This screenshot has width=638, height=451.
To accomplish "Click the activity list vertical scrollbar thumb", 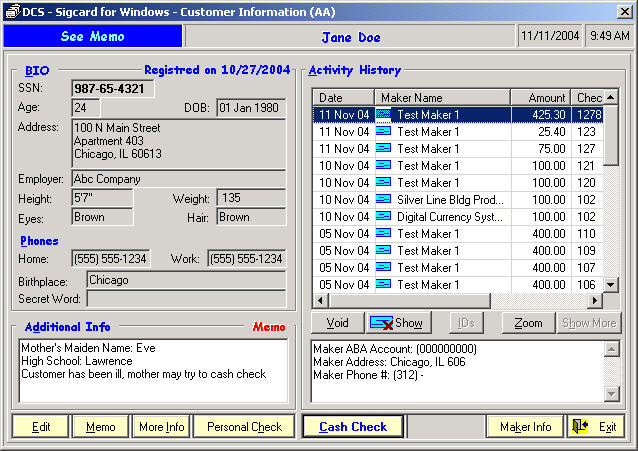I will coord(610,135).
